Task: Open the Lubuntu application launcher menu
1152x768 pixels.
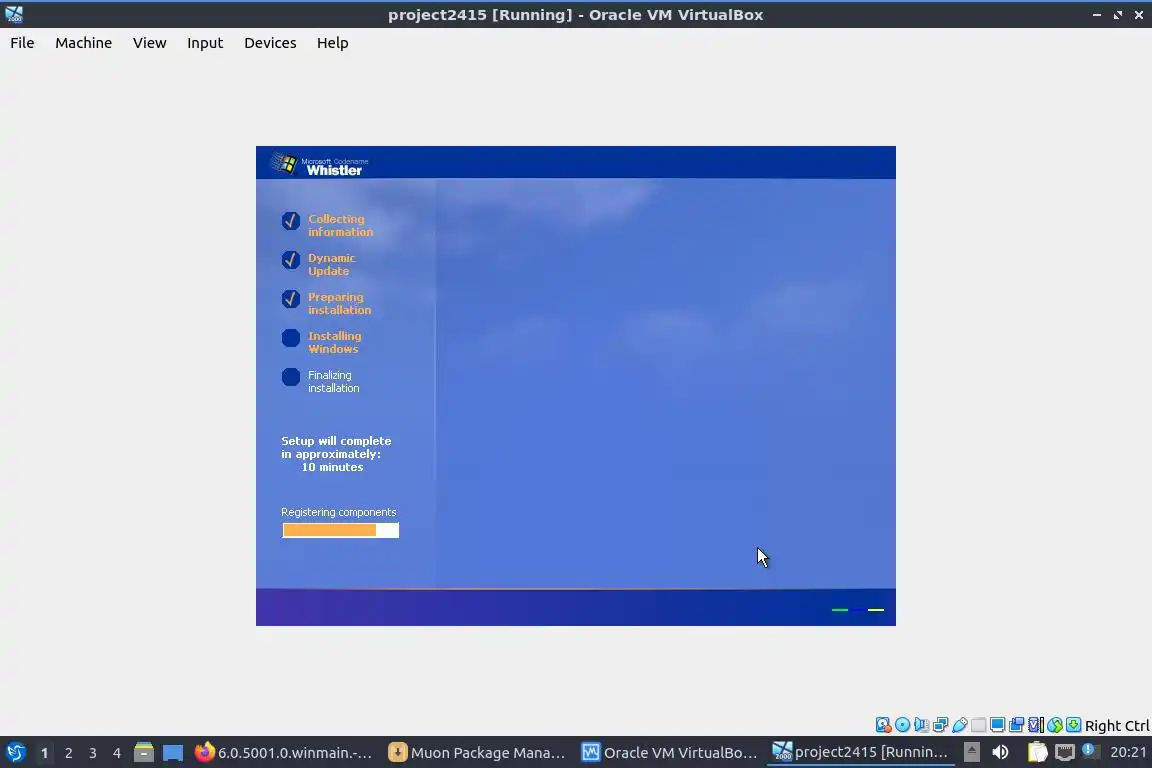Action: (x=15, y=752)
